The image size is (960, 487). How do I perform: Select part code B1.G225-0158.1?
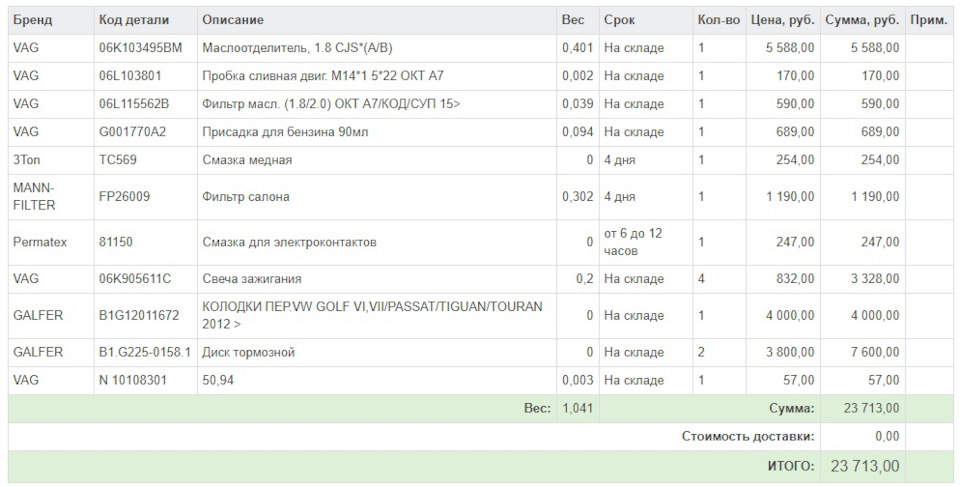(x=145, y=352)
